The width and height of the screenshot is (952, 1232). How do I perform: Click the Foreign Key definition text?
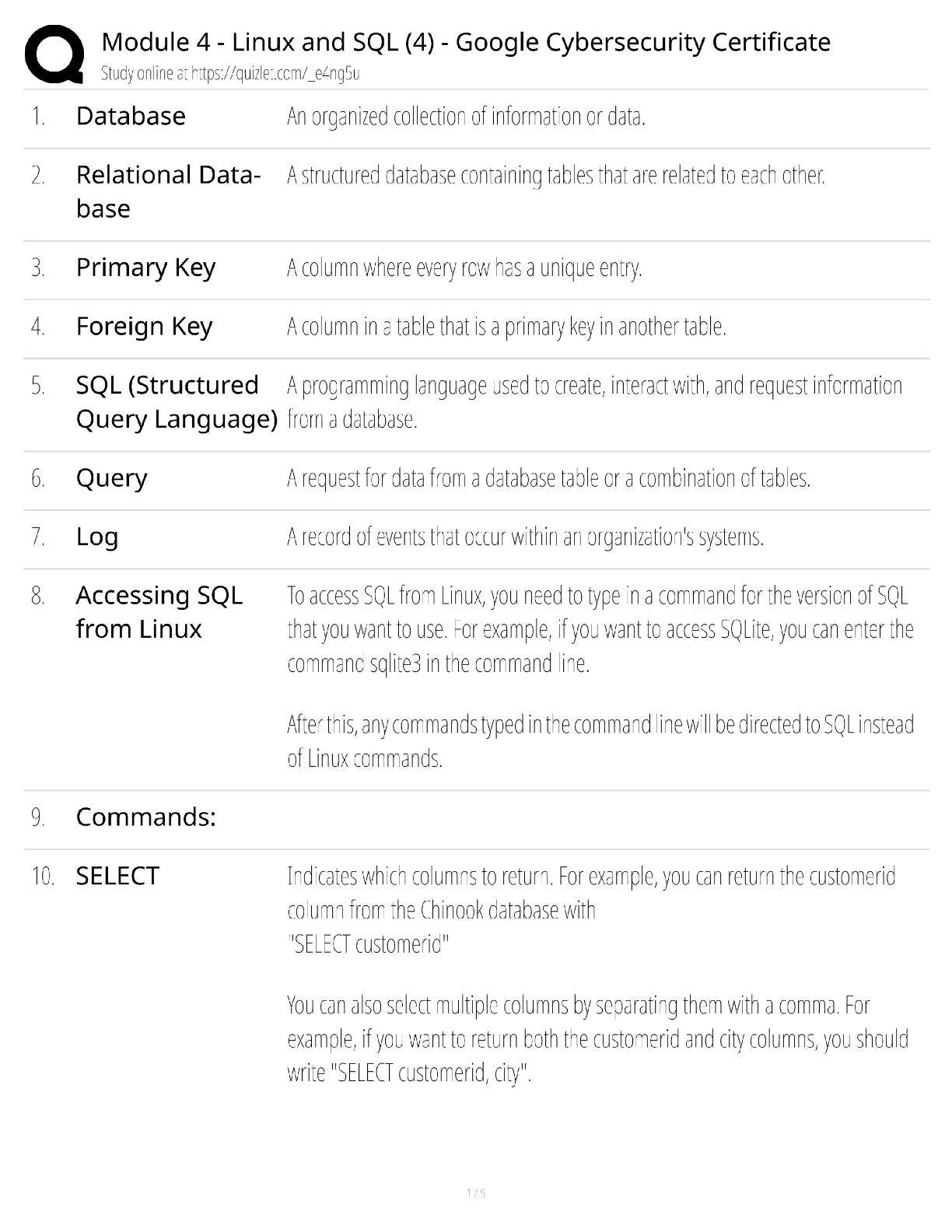506,327
